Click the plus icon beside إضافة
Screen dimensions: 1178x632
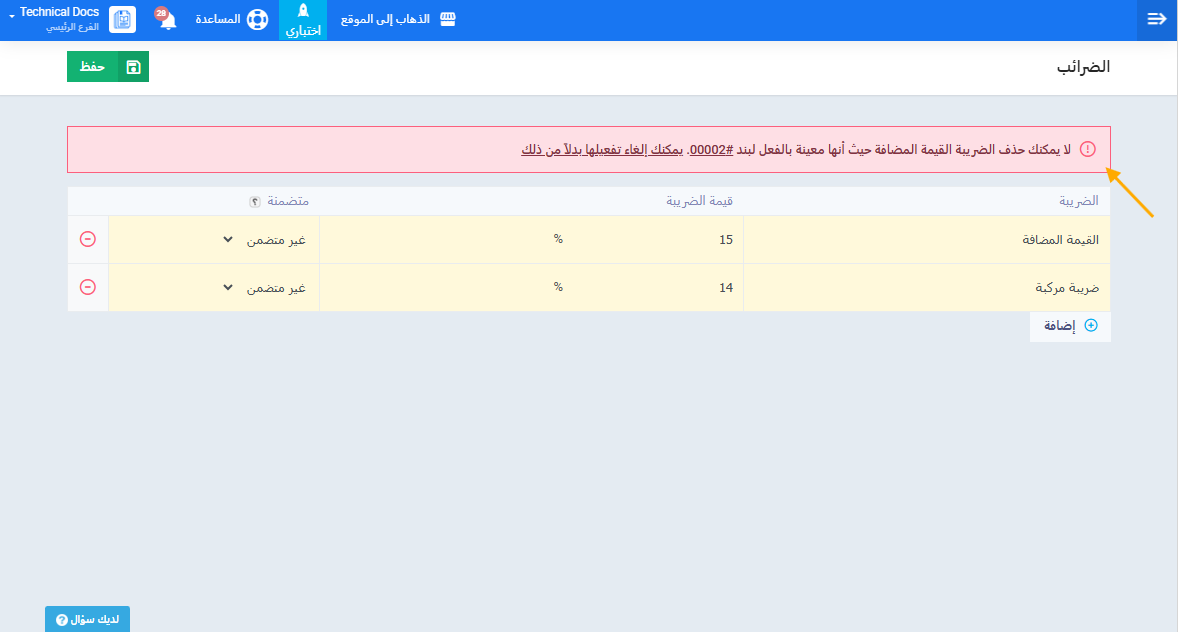click(x=1091, y=325)
